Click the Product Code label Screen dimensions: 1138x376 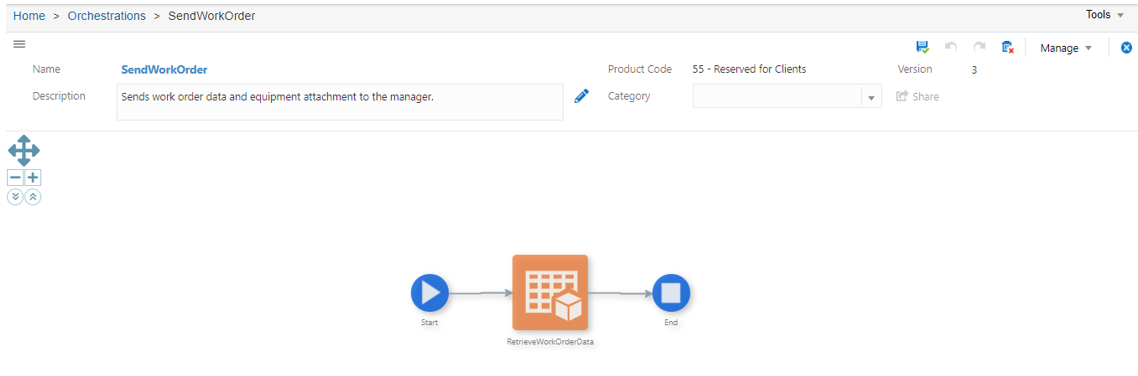coord(640,70)
